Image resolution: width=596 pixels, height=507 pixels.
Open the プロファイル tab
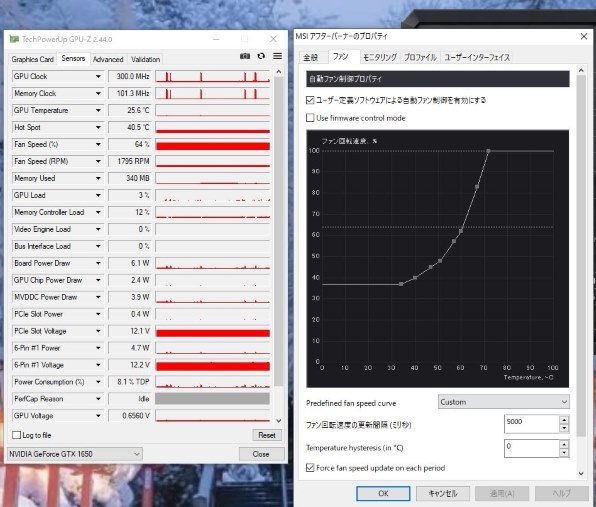click(x=420, y=57)
